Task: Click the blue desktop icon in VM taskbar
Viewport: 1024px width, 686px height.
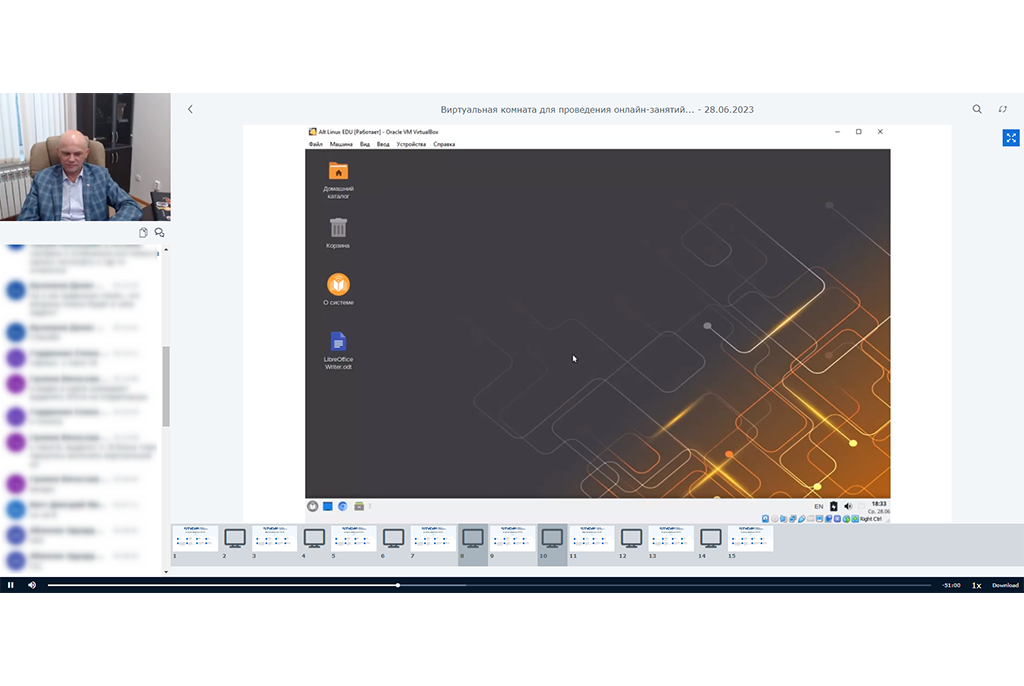Action: point(328,506)
